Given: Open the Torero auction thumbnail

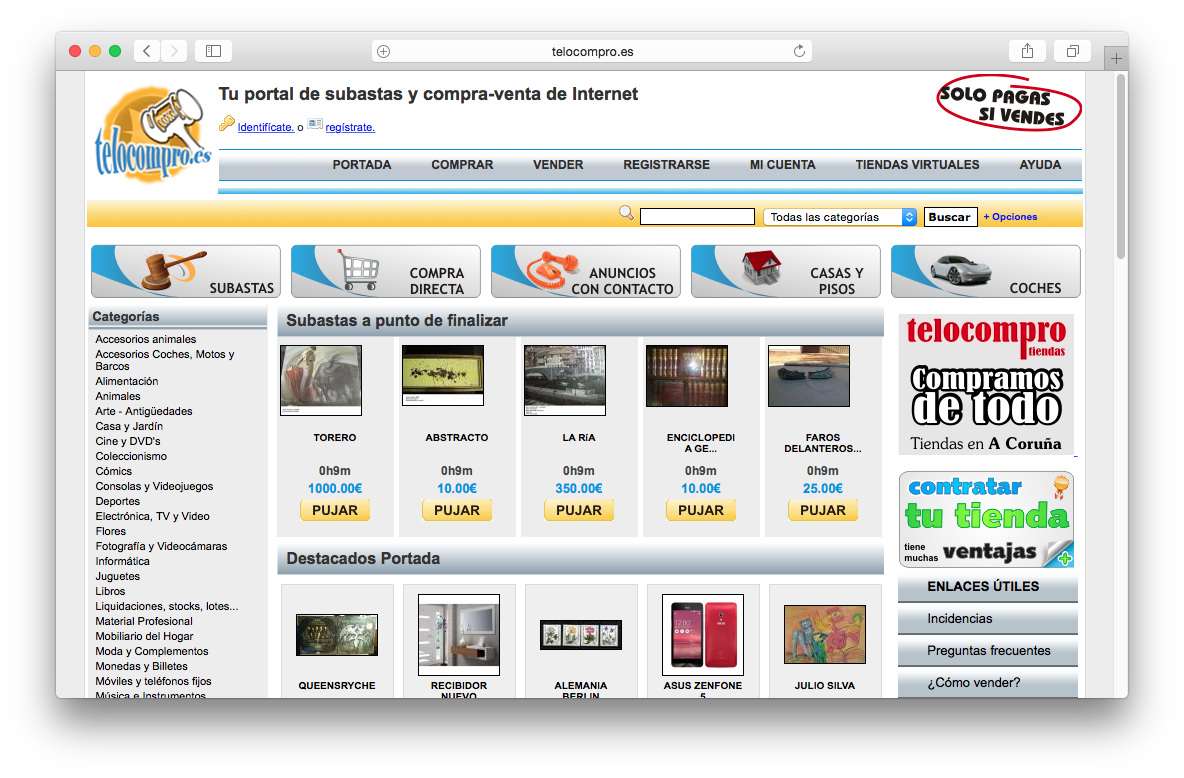Looking at the screenshot, I should [x=321, y=381].
